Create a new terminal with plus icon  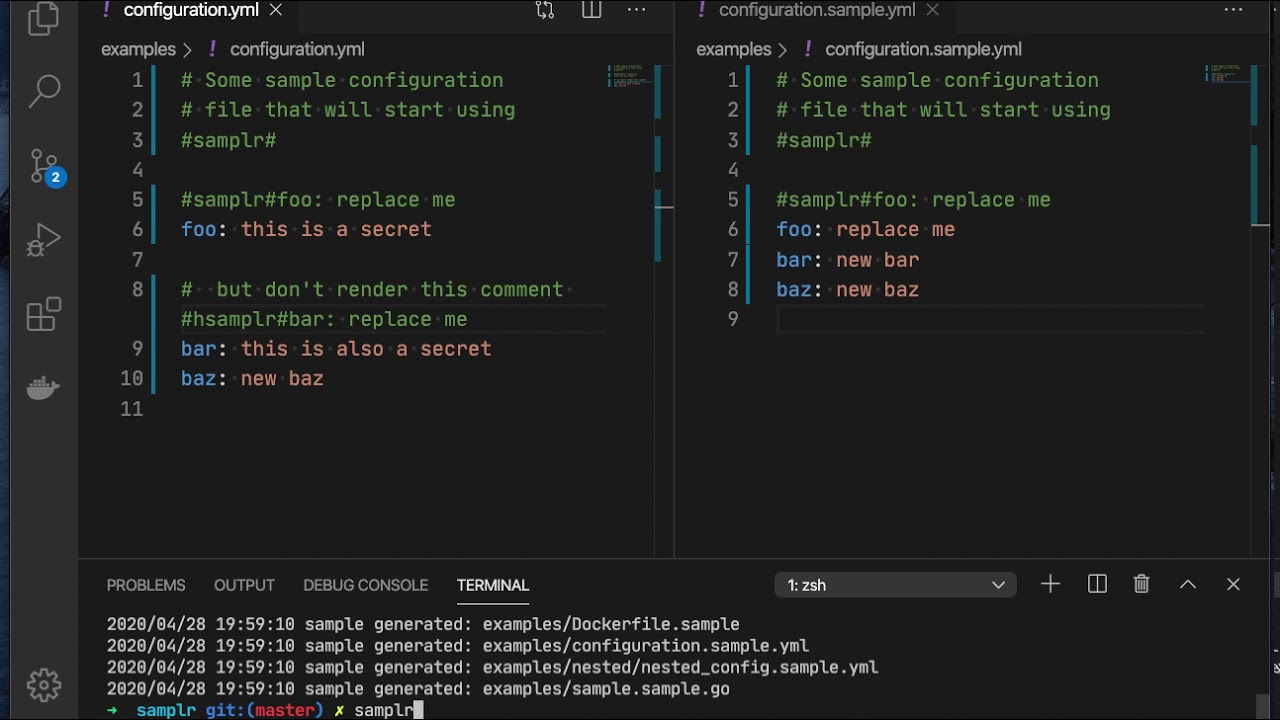pyautogui.click(x=1050, y=584)
